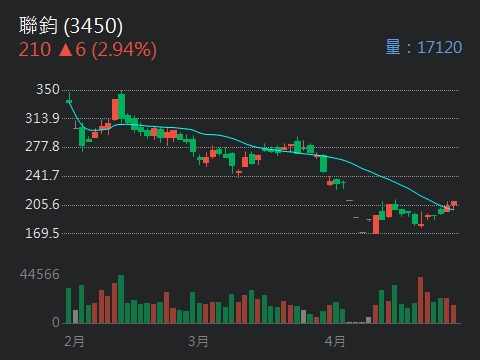Image resolution: width=480 pixels, height=360 pixels.
Task: Select the 3月 timeline marker
Action: pos(198,341)
